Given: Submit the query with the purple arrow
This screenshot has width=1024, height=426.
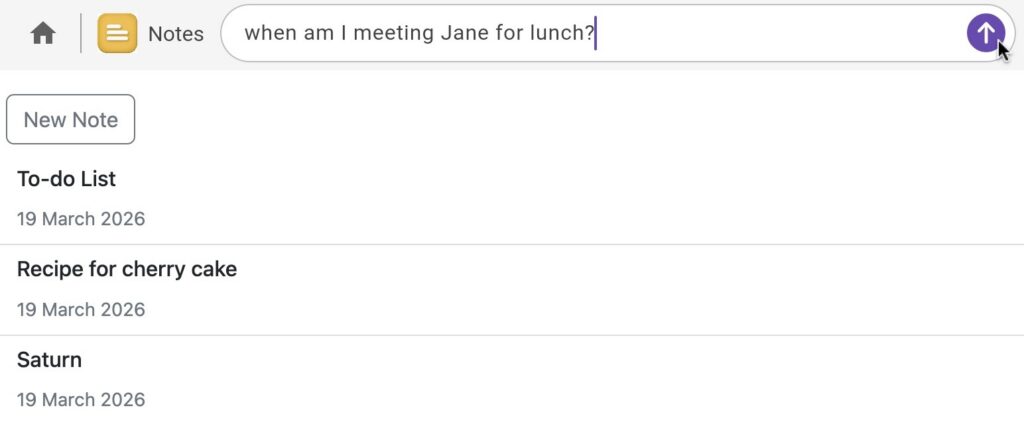Looking at the screenshot, I should (x=985, y=33).
